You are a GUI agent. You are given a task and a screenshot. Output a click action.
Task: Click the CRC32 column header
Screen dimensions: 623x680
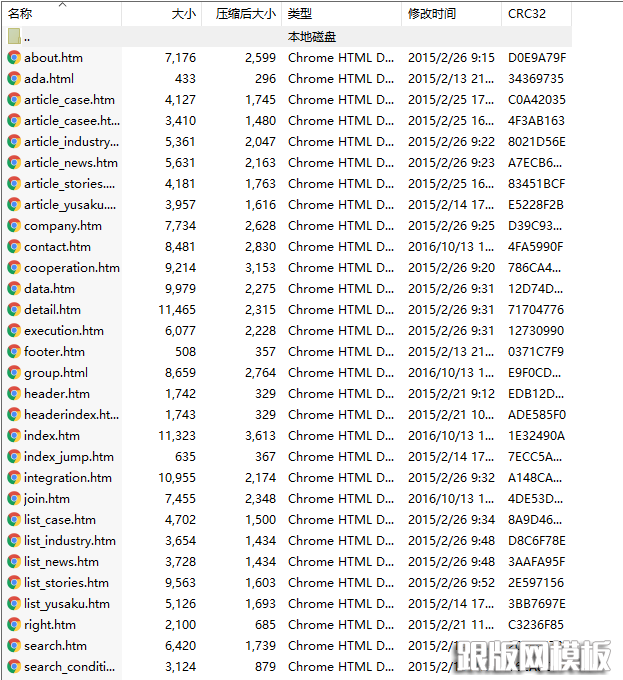click(x=529, y=14)
